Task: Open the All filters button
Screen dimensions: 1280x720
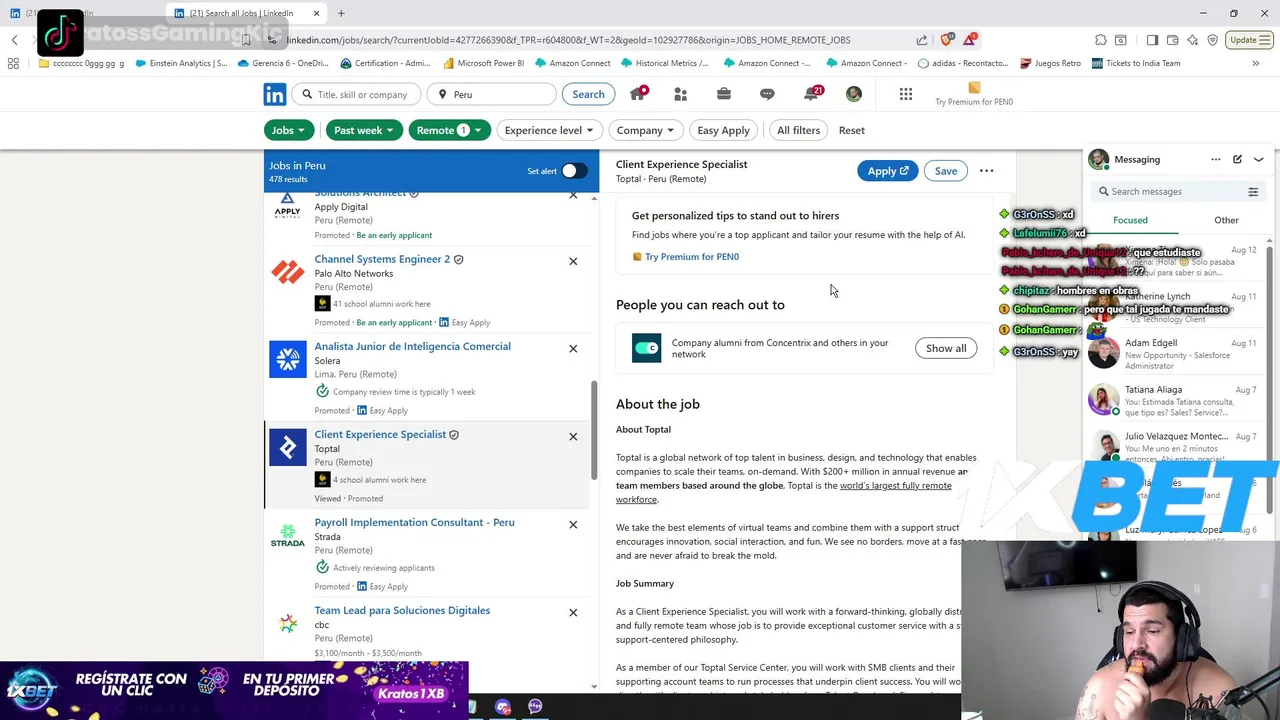Action: pyautogui.click(x=798, y=130)
